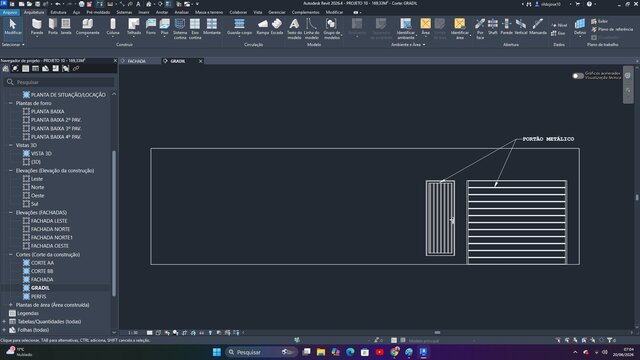Viewport: 640px width, 360px height.
Task: Close the GRADIL view tab
Action: coord(200,61)
